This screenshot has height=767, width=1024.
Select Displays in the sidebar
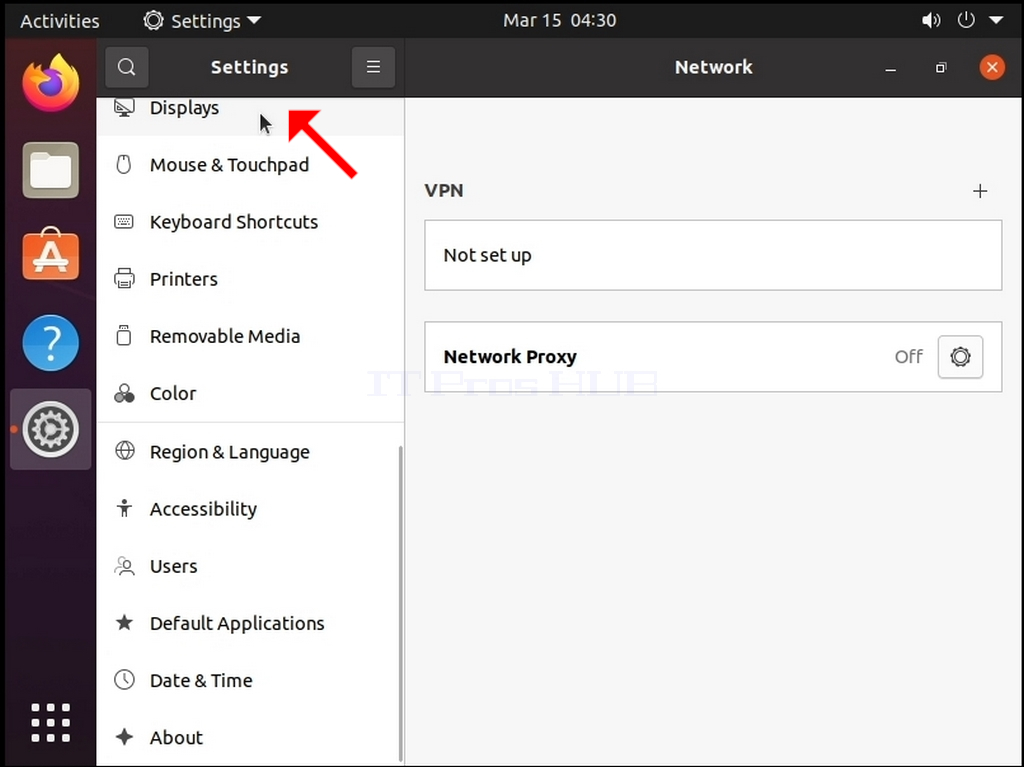250,116
